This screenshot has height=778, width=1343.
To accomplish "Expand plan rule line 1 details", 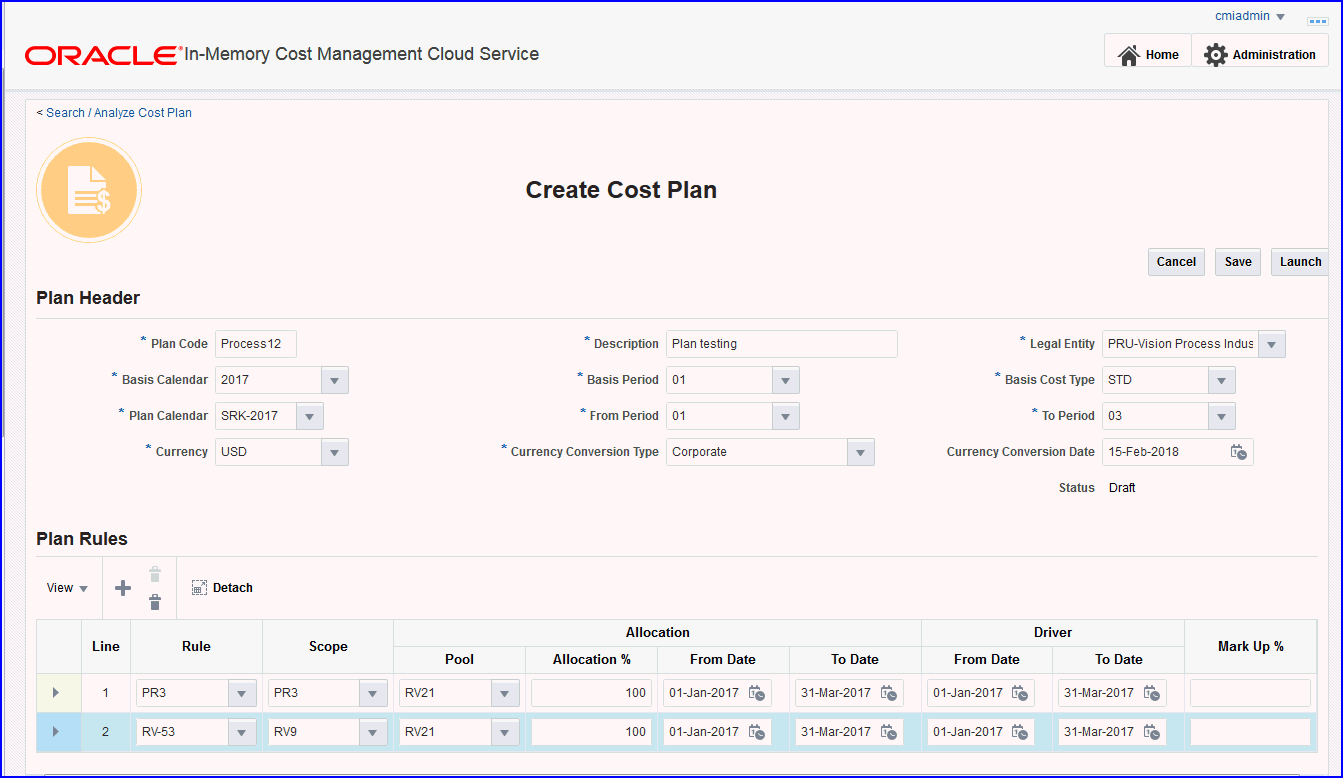I will 56,693.
